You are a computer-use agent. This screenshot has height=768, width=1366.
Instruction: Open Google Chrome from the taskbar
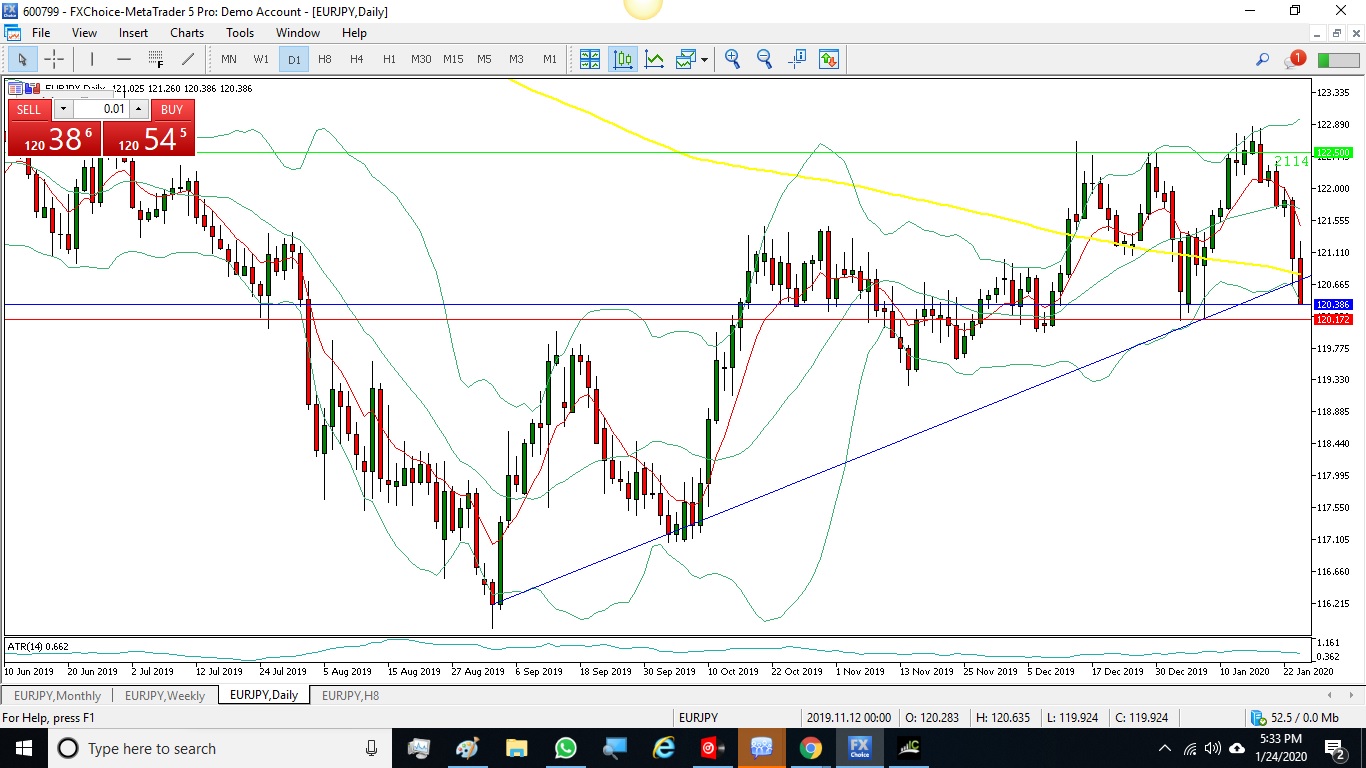point(810,748)
